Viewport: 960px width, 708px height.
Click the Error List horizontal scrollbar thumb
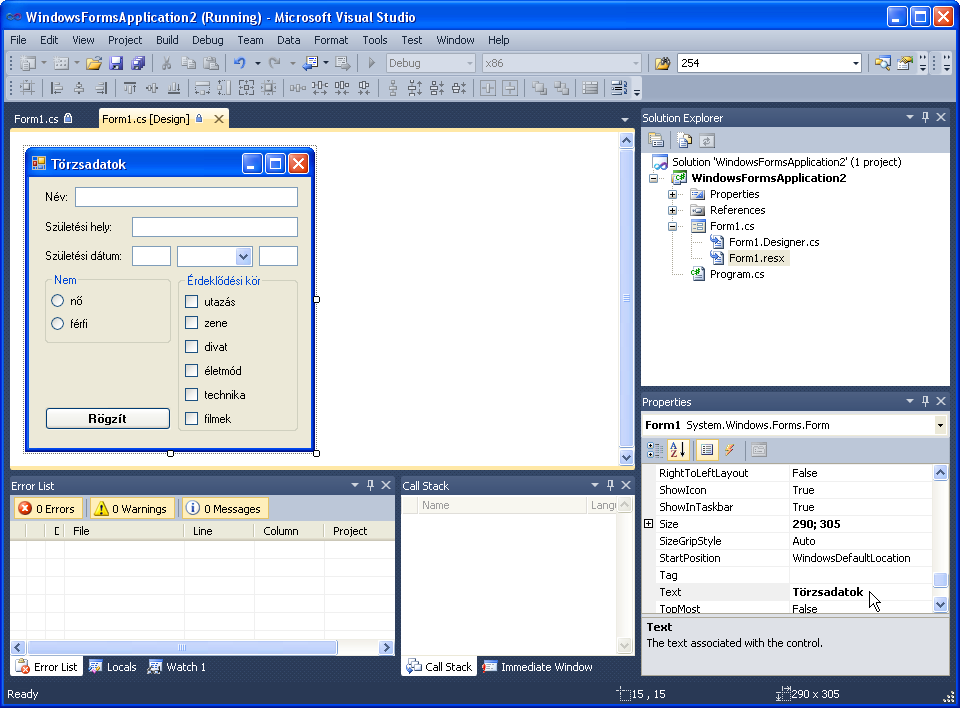(x=182, y=647)
